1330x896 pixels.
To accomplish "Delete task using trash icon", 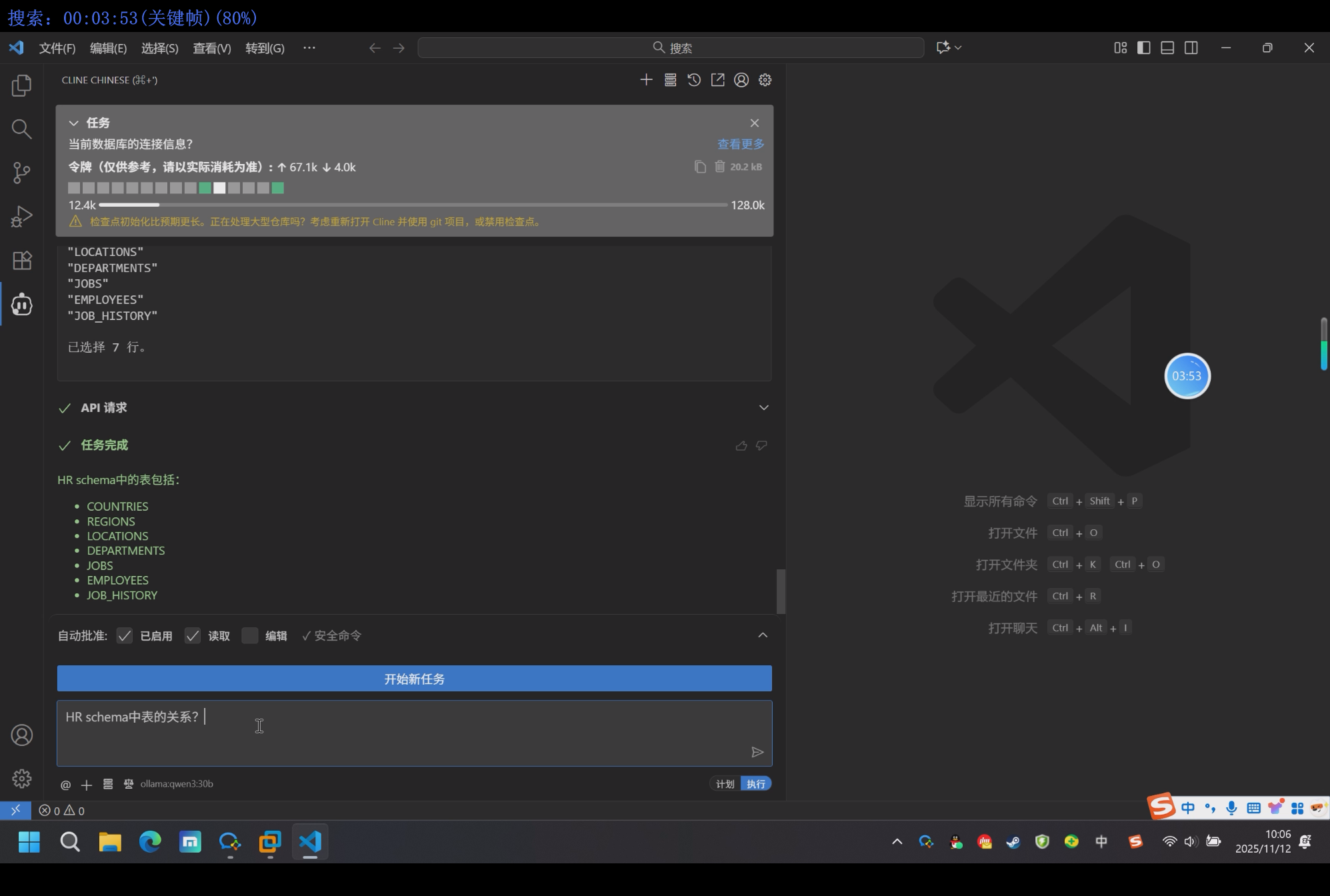I will tap(720, 167).
